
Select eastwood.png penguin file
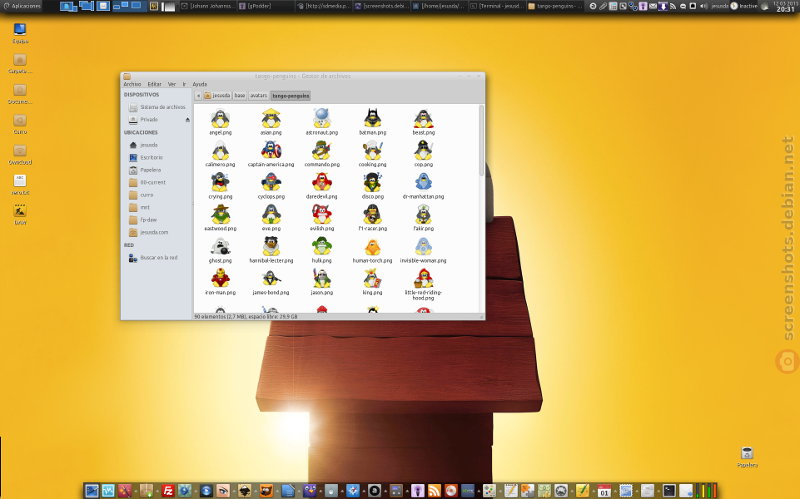220,219
